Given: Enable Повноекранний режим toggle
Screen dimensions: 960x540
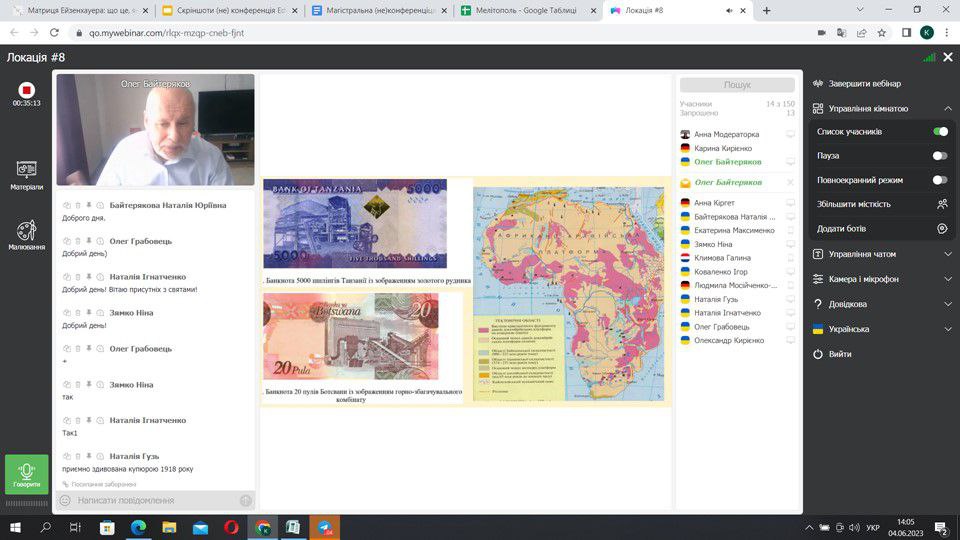Looking at the screenshot, I should click(x=940, y=180).
